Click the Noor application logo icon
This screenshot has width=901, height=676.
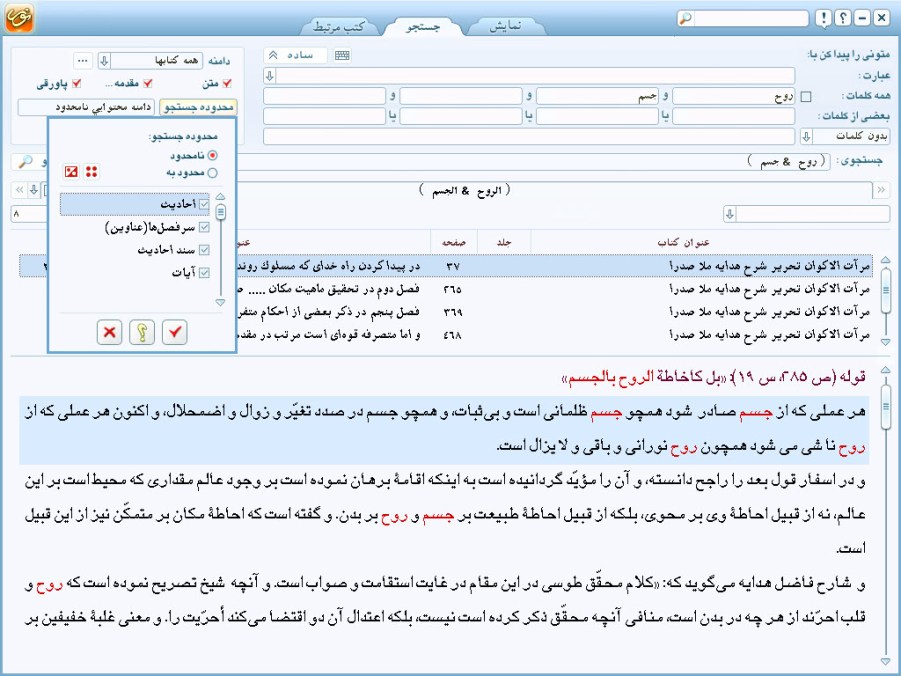point(19,17)
